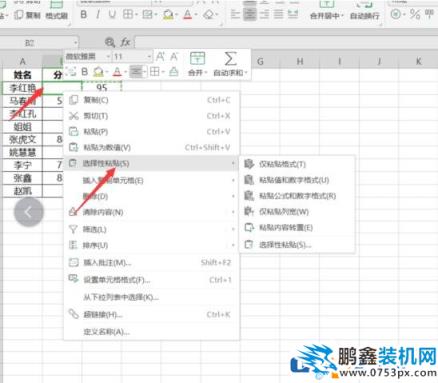Choose Pick From Dropdown List 从下拉列表中选择(K)
Screen dimensions: 438x383
pos(151,297)
